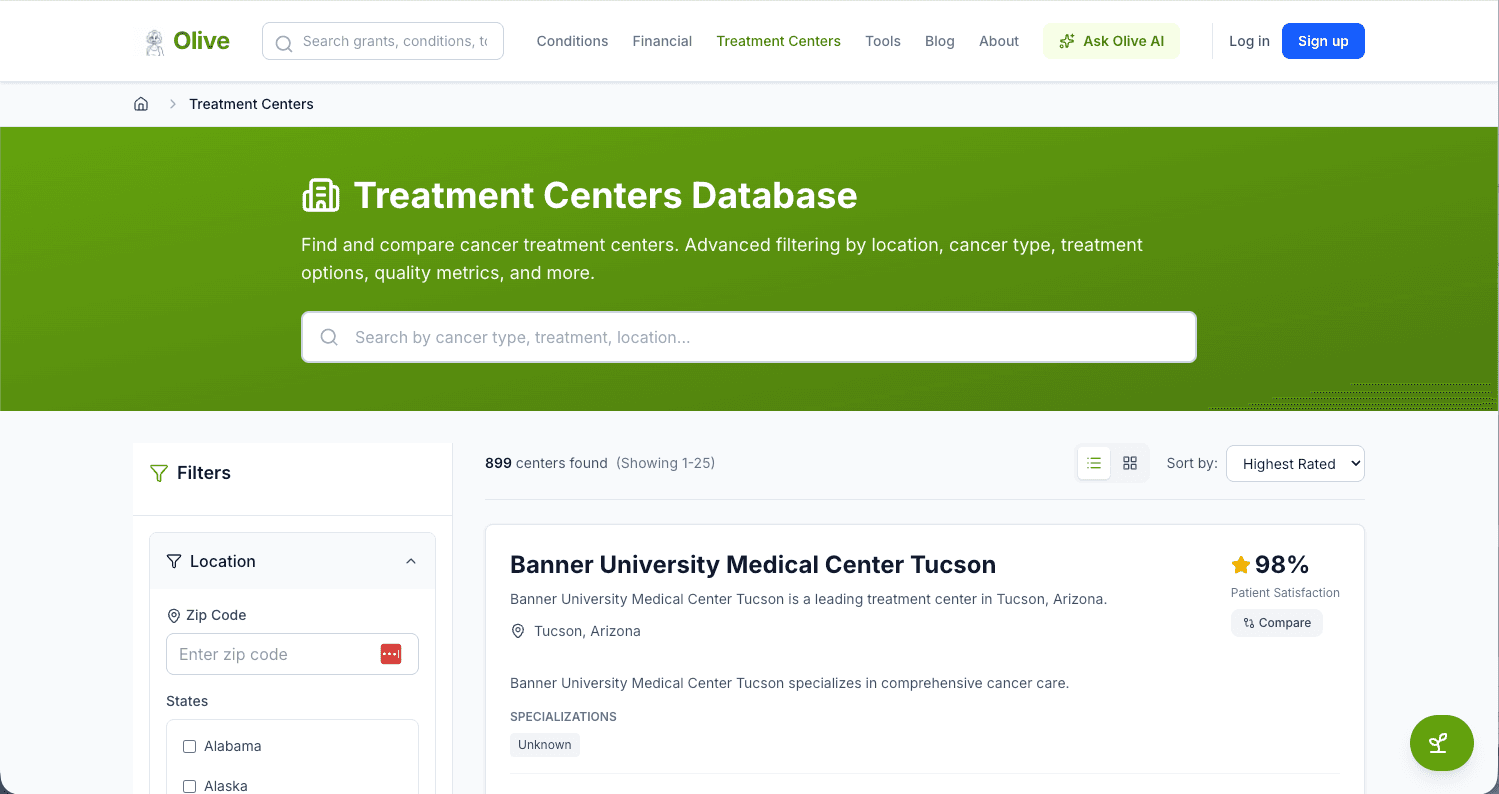This screenshot has height=794, width=1499.
Task: Click the 'Tucson, Arizona' location text
Action: pos(587,631)
